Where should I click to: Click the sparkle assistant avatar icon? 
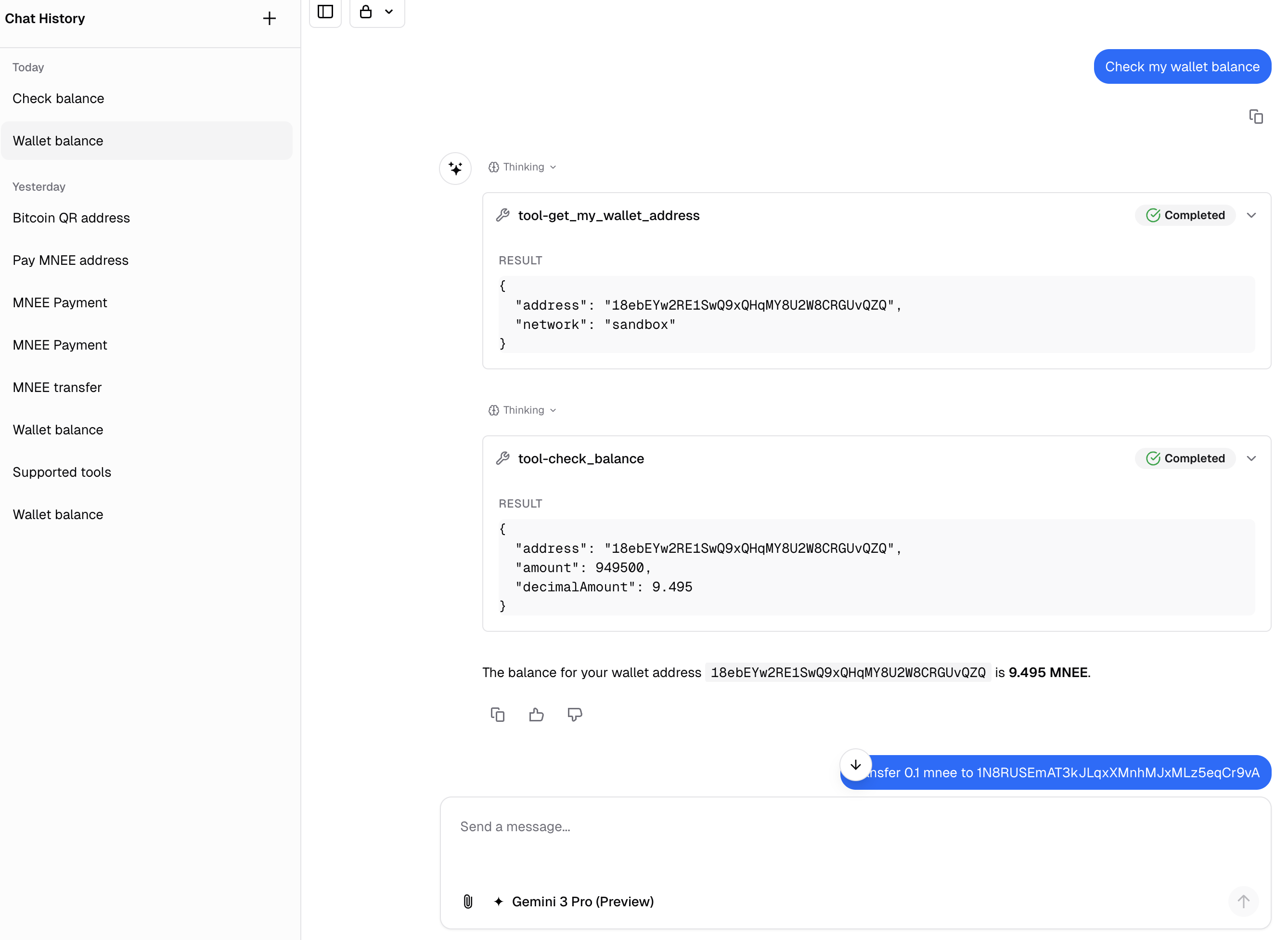[455, 169]
